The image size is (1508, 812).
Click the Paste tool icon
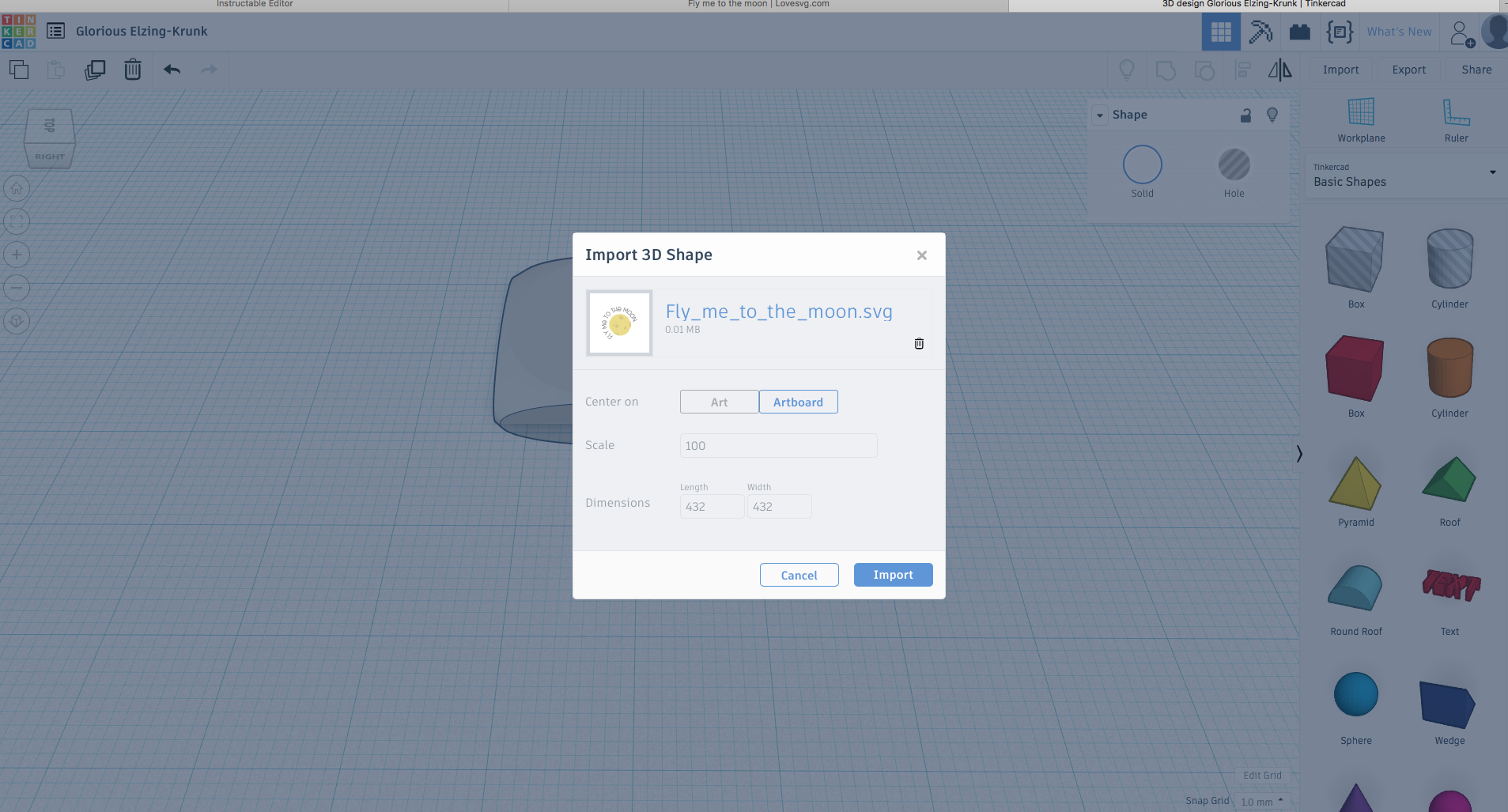tap(56, 70)
